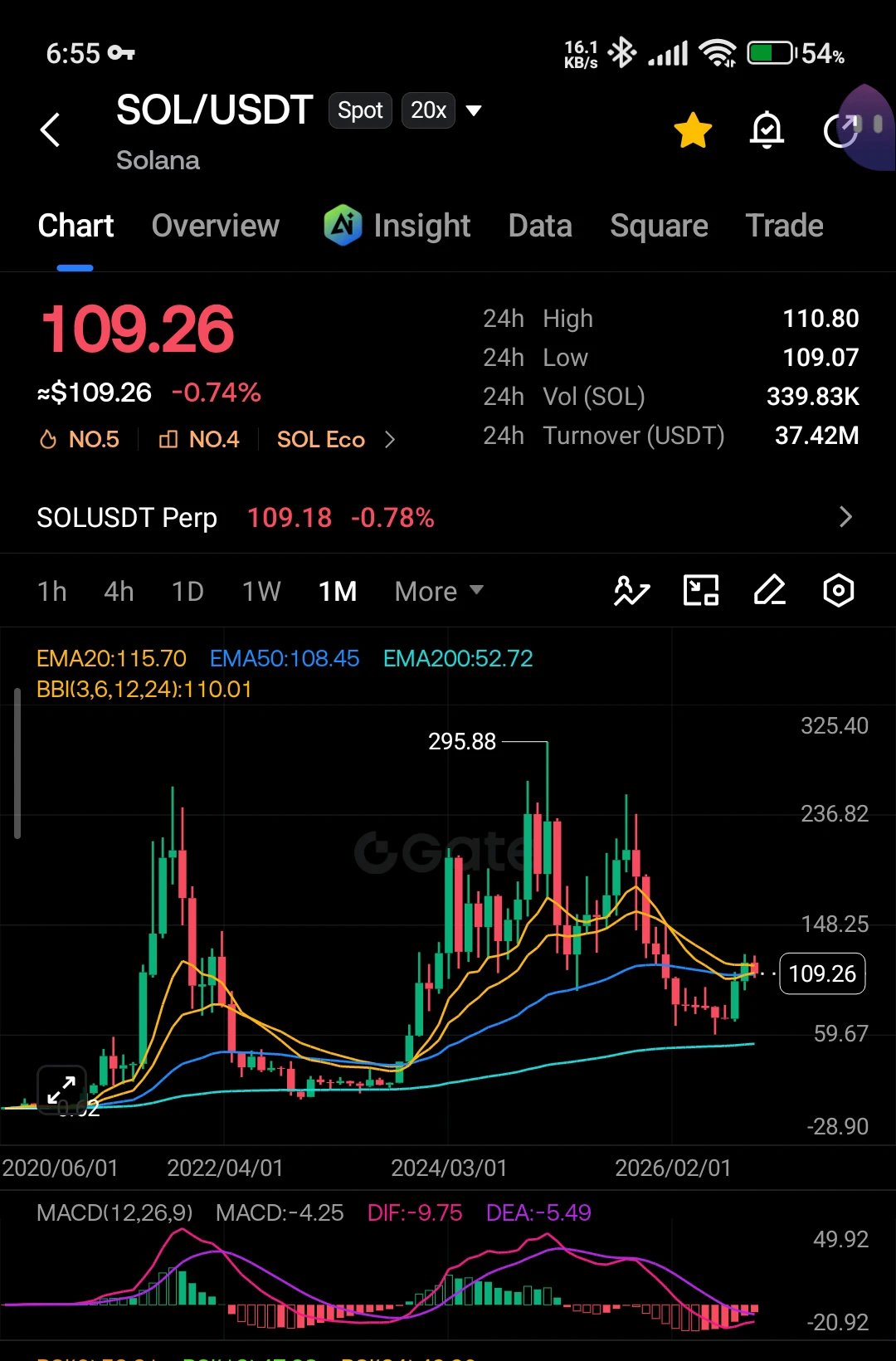The height and width of the screenshot is (1361, 896).
Task: Switch to the Chart tab
Action: (75, 226)
